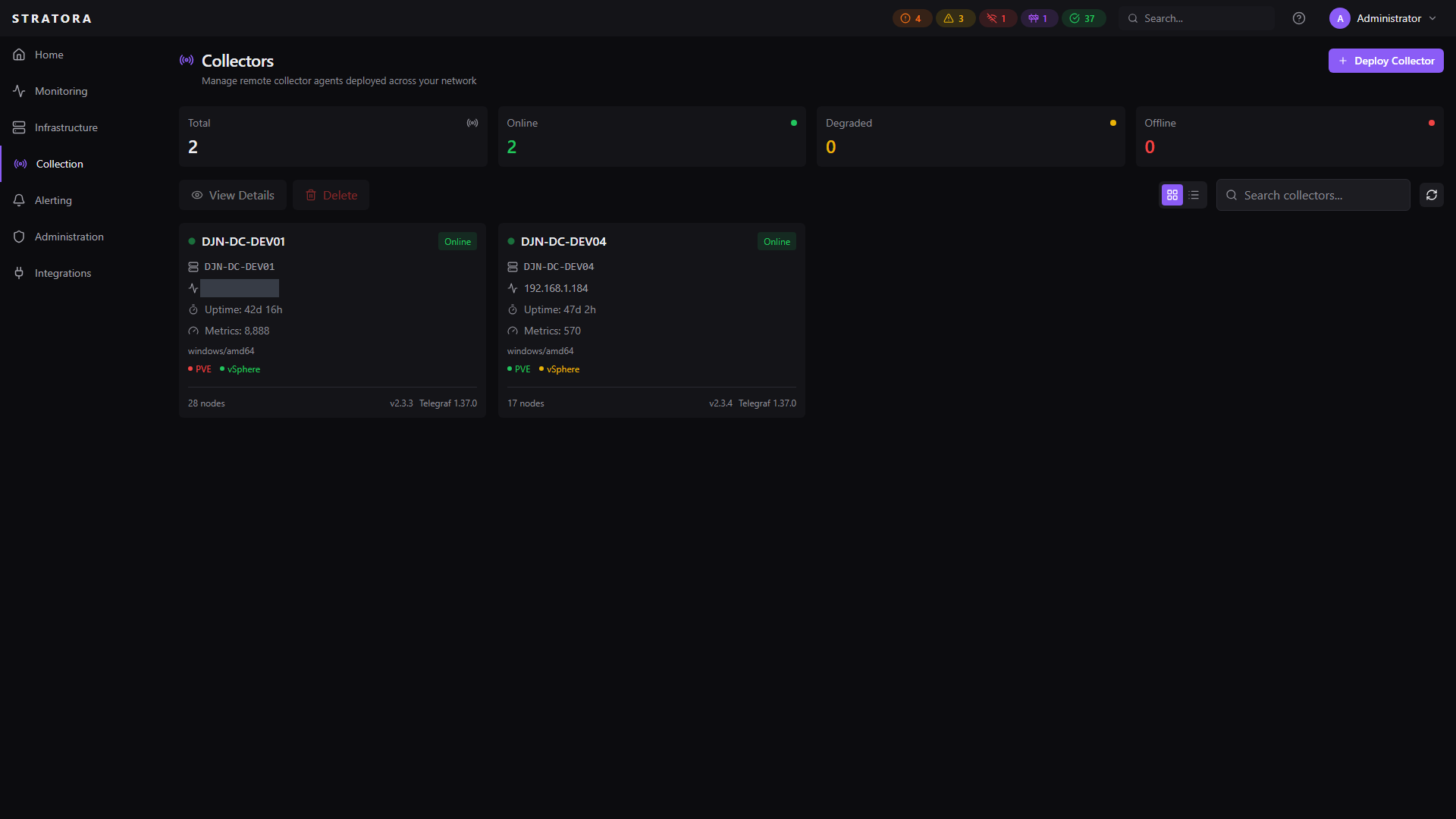Click the Administrator avatar circle
Image resolution: width=1456 pixels, height=819 pixels.
[x=1340, y=18]
